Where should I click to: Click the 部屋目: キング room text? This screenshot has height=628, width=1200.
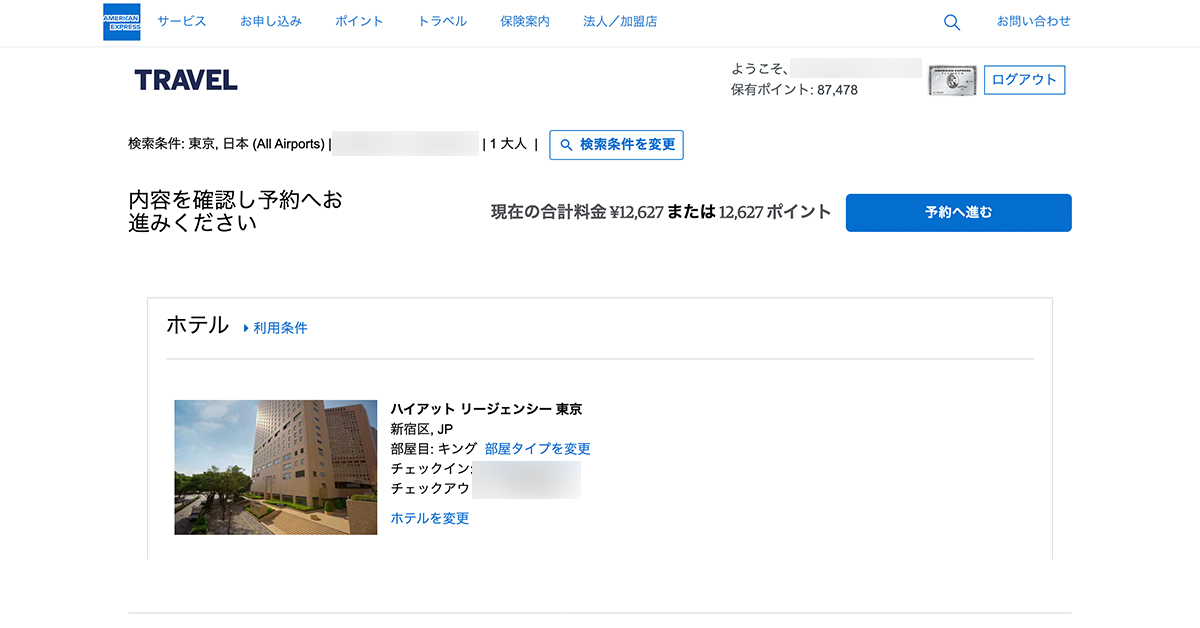433,449
